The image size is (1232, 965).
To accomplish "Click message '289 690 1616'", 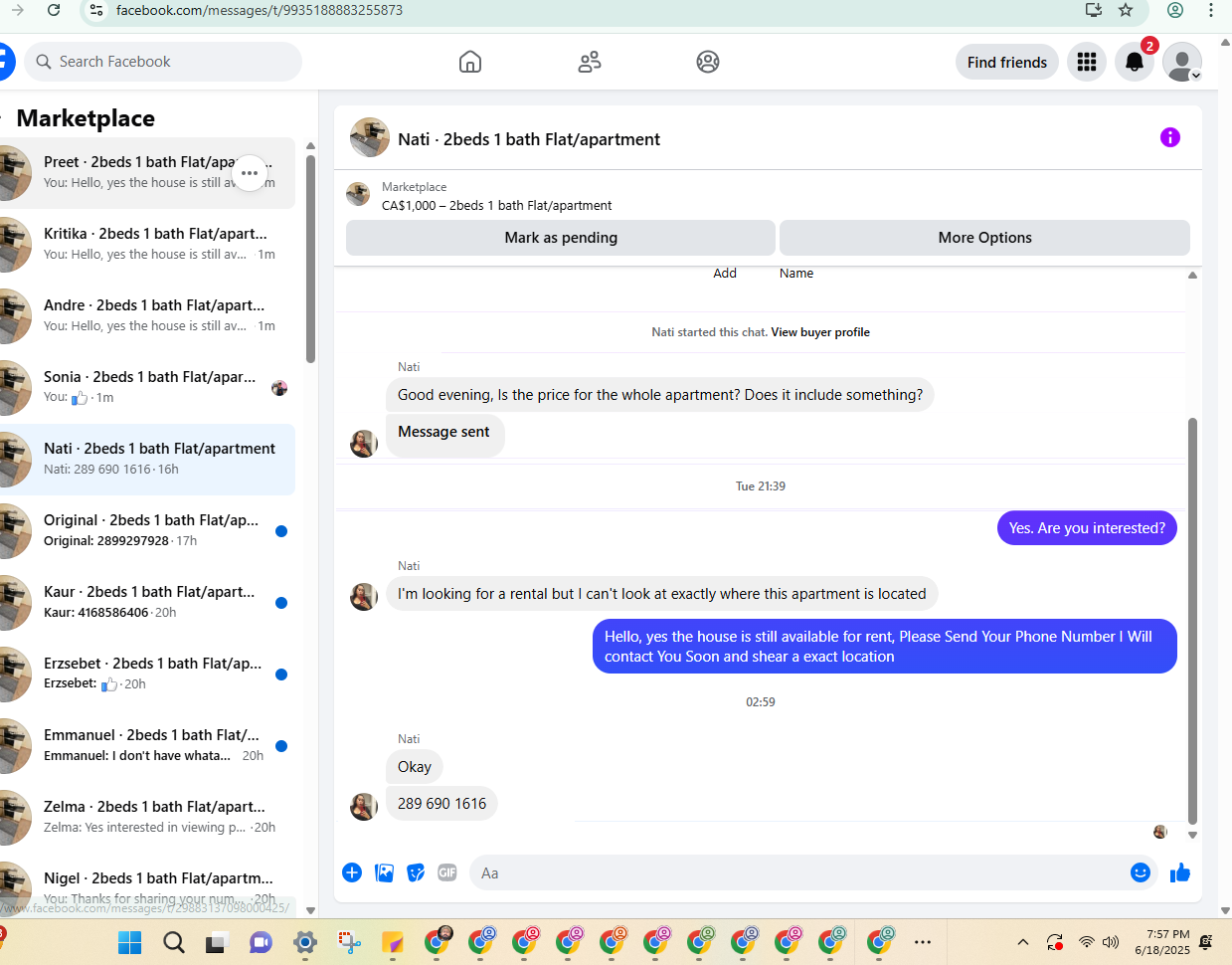I will 441,804.
